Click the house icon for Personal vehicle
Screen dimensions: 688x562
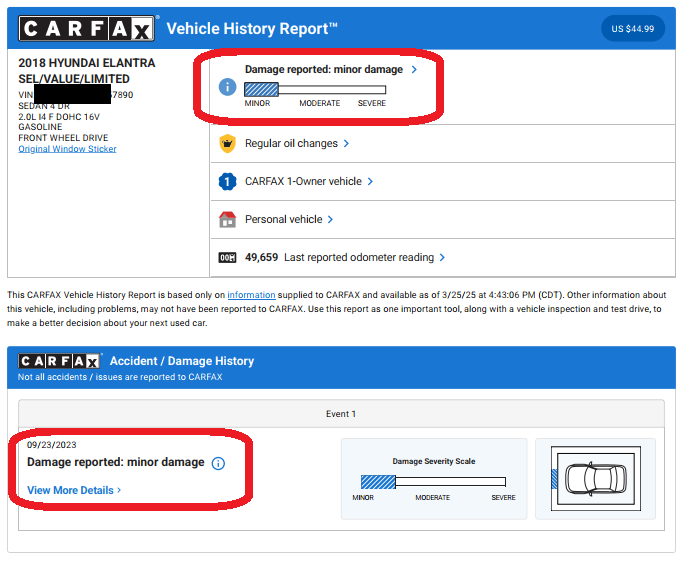tap(227, 219)
